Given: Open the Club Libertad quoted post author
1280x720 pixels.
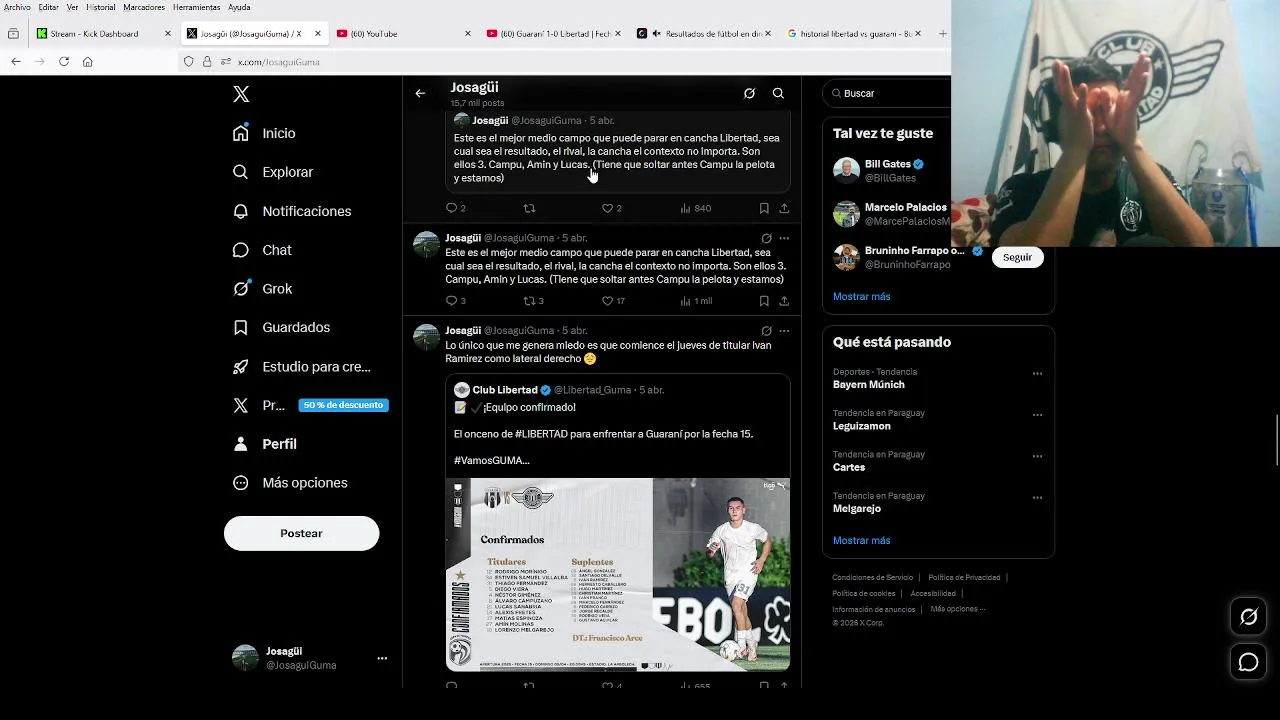Looking at the screenshot, I should coord(505,390).
